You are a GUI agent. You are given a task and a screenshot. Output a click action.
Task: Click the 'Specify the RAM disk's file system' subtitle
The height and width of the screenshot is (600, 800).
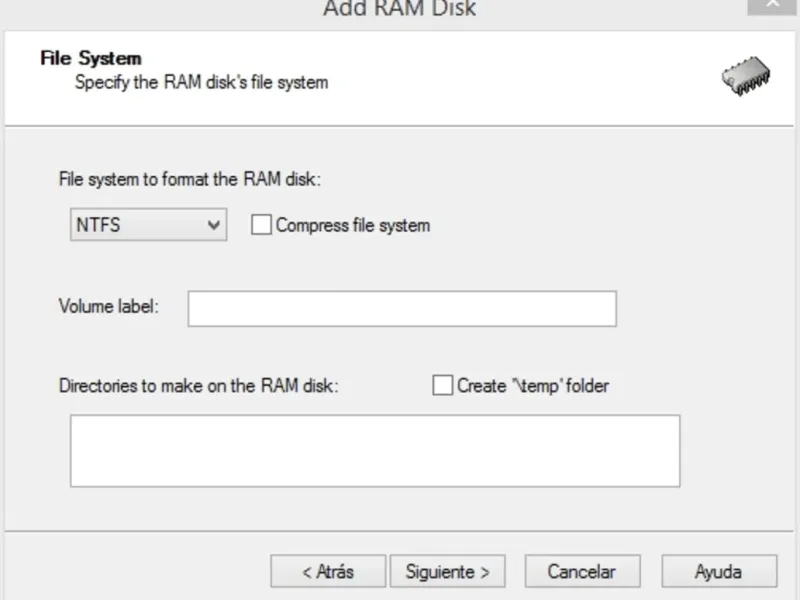pos(201,82)
